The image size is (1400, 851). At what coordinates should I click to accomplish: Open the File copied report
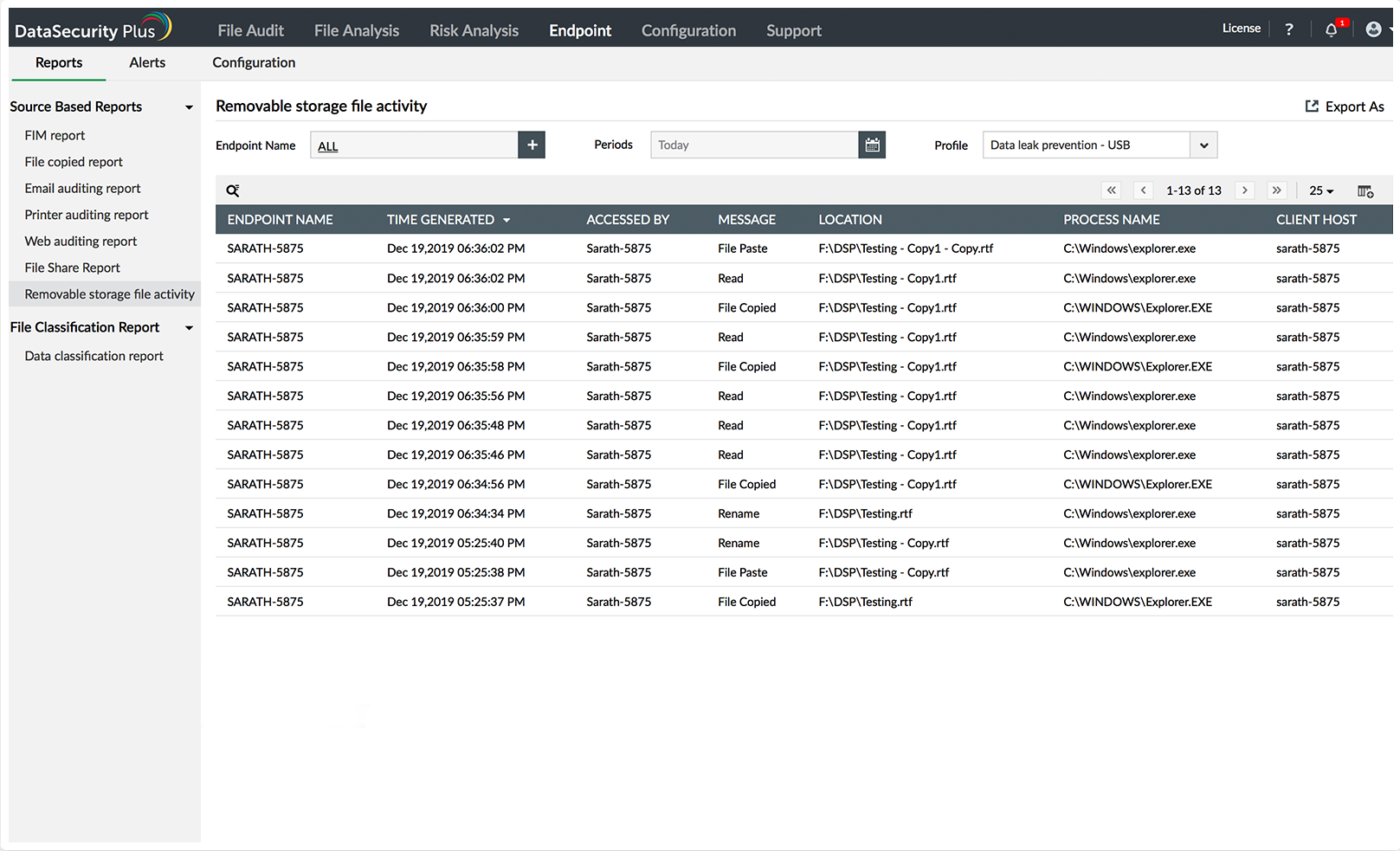pos(74,162)
